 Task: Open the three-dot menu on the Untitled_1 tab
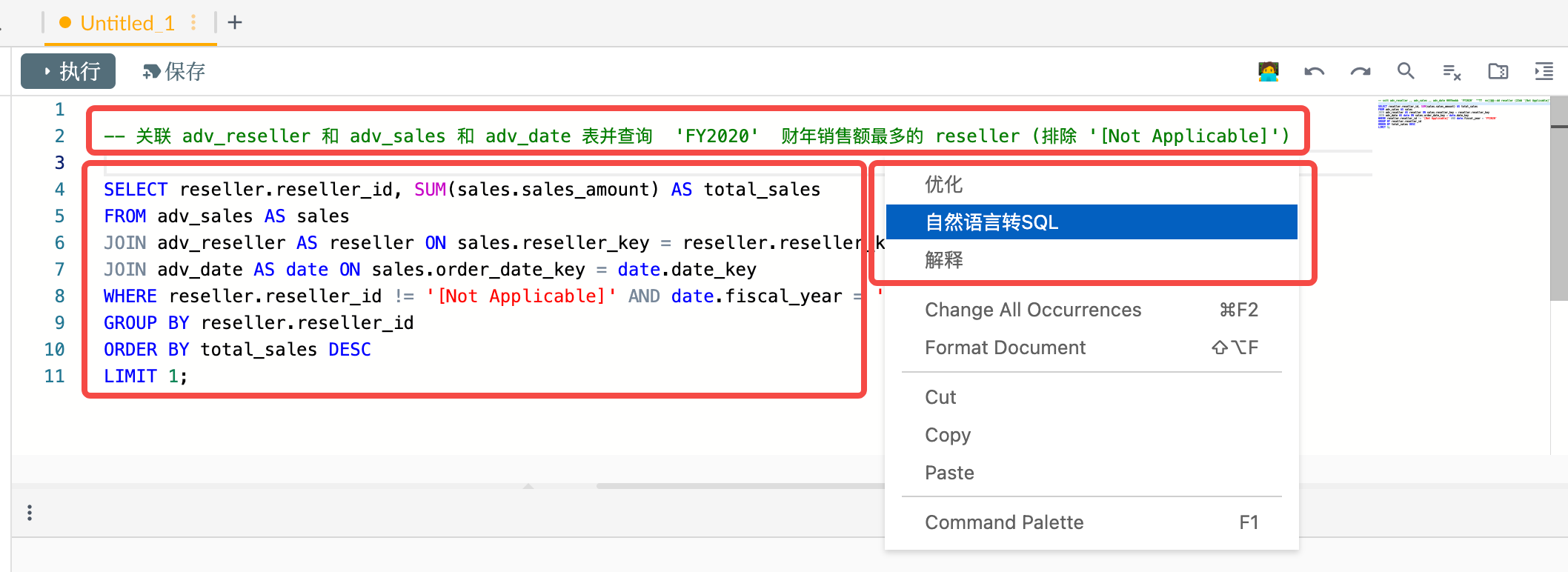[x=193, y=23]
